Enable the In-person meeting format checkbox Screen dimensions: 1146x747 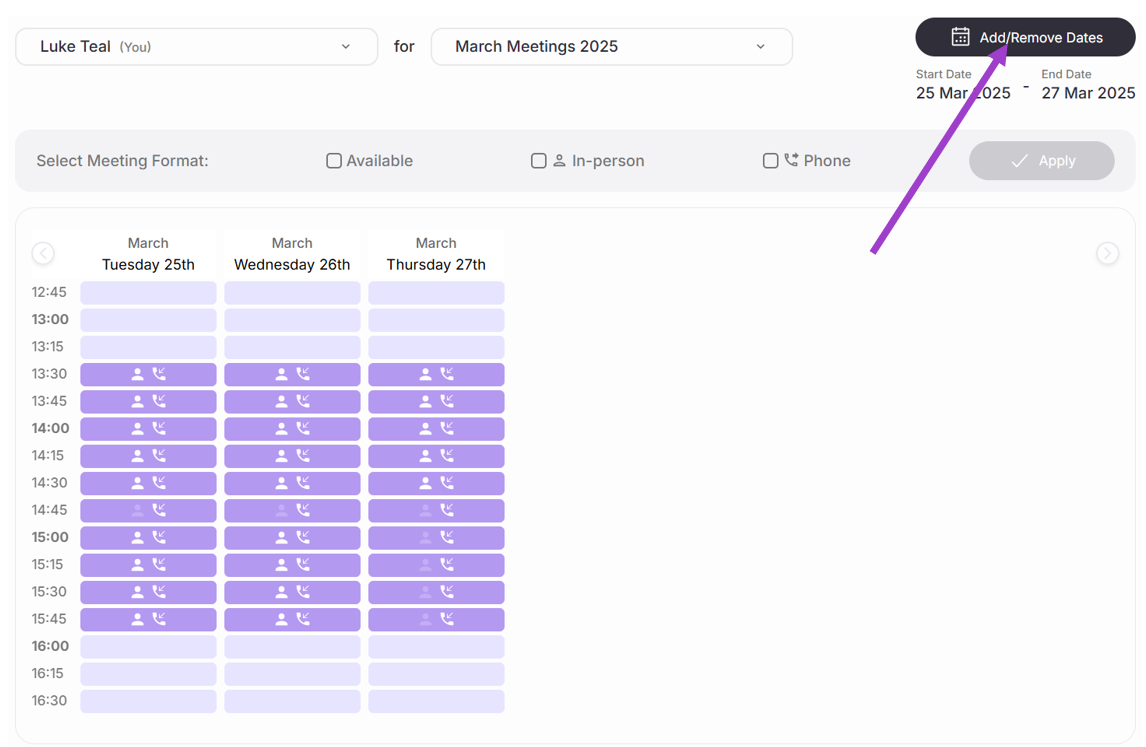point(538,161)
